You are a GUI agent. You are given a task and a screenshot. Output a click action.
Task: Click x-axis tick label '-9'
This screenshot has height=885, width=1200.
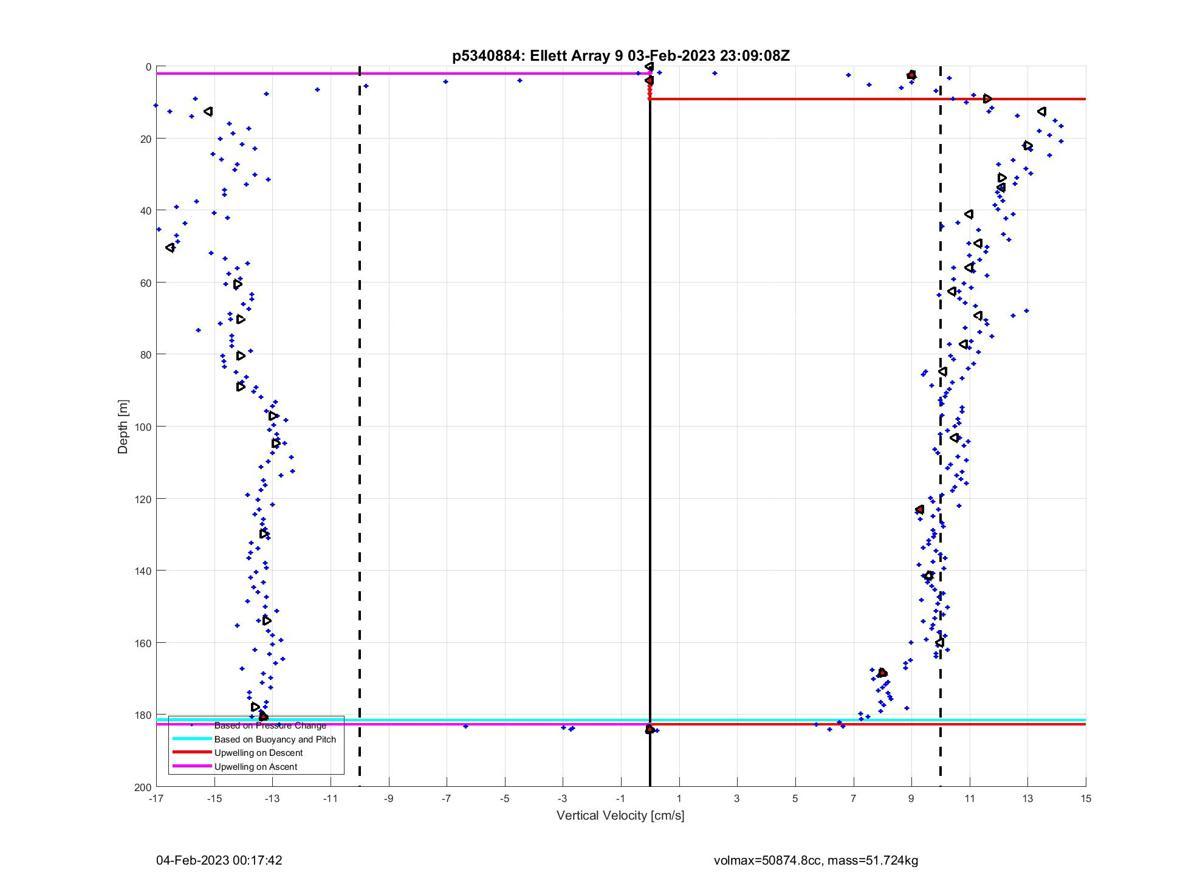click(x=389, y=798)
